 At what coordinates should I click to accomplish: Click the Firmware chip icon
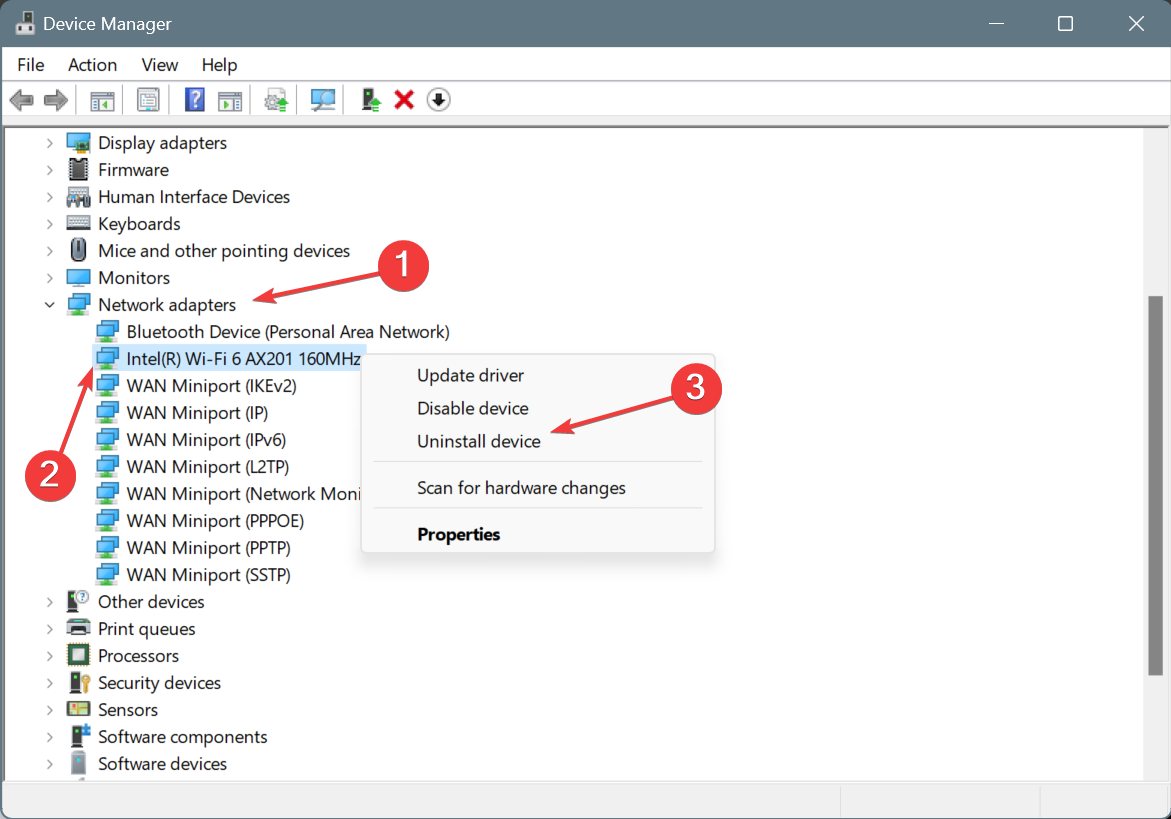pyautogui.click(x=78, y=169)
